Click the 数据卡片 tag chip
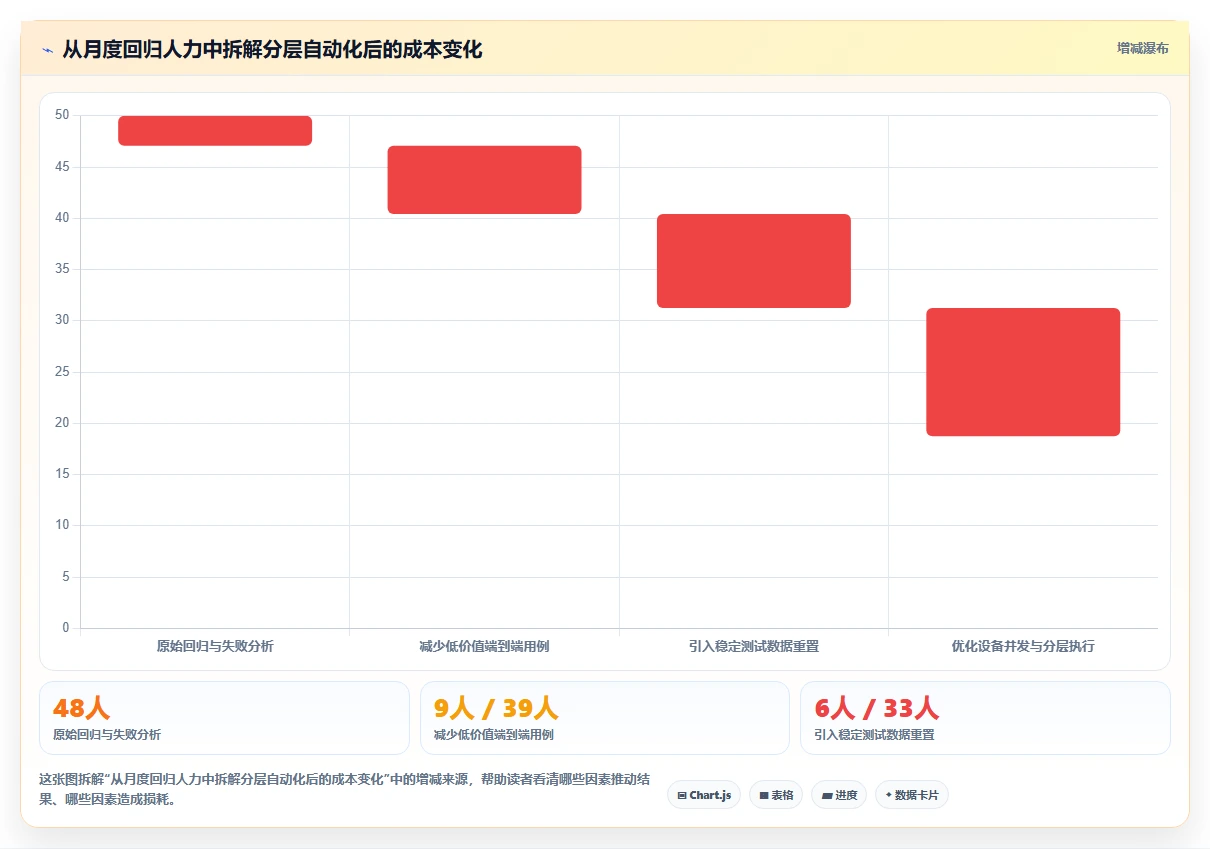 coord(912,795)
